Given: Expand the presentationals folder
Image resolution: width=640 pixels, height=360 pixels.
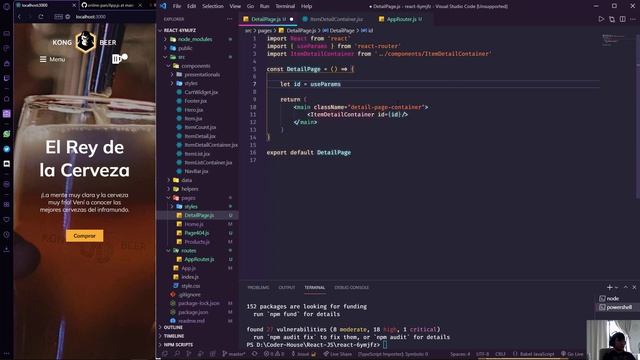Looking at the screenshot, I should click(202, 75).
